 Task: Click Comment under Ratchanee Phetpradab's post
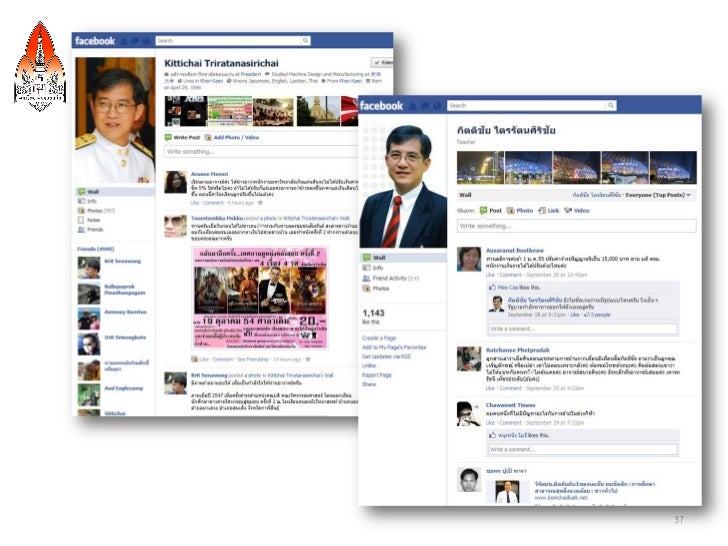pyautogui.click(x=510, y=388)
